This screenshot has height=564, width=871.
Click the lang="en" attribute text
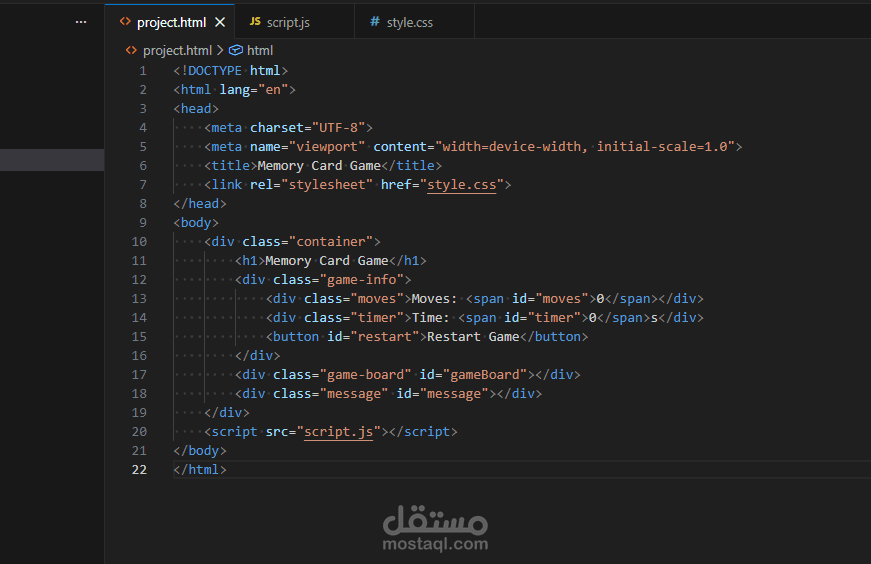[254, 90]
